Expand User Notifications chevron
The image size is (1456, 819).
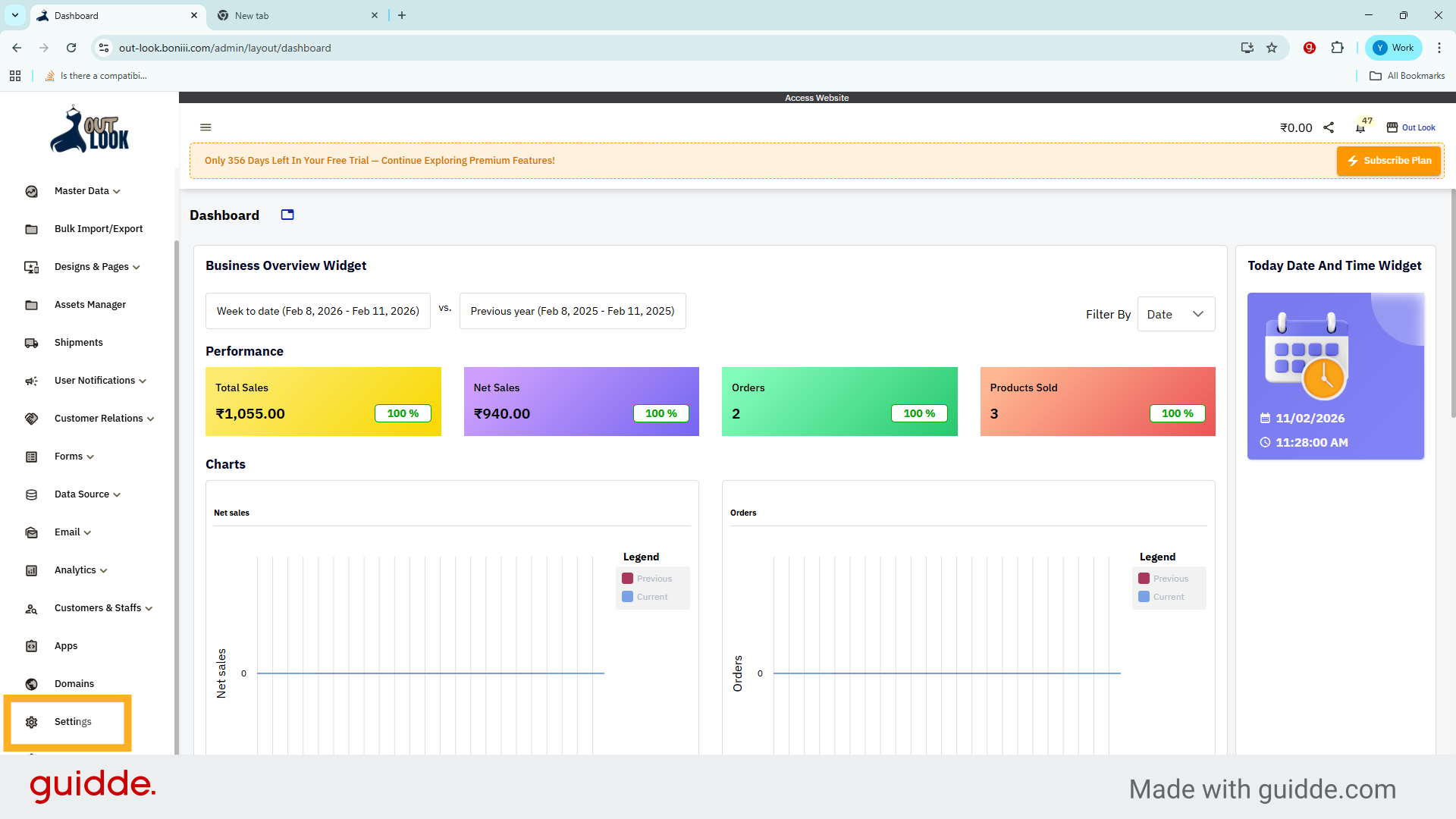click(143, 381)
